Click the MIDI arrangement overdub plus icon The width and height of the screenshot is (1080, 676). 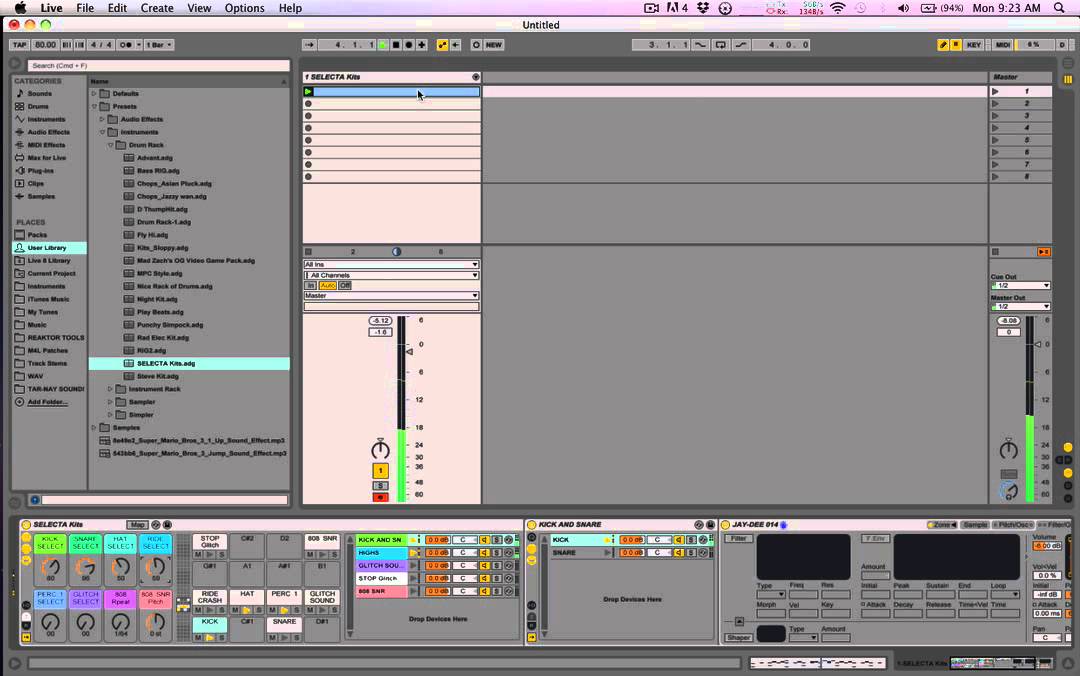[422, 45]
